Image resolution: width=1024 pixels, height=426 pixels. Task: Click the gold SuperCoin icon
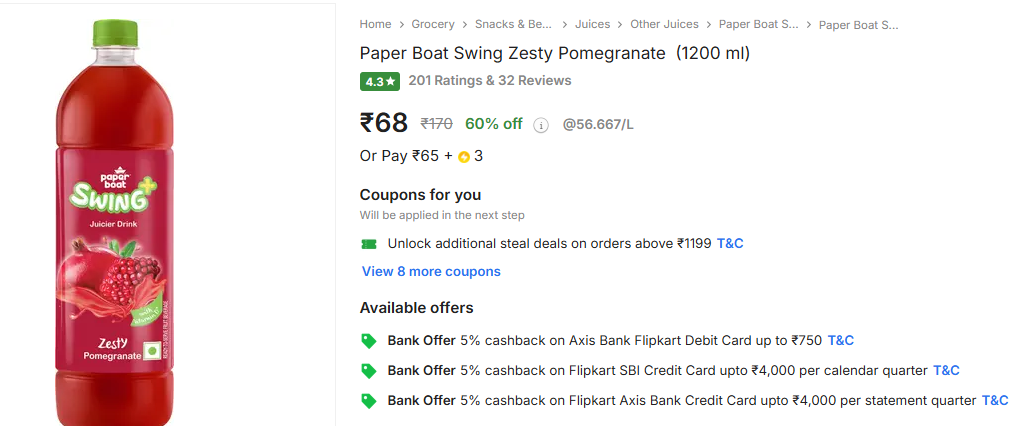point(464,157)
